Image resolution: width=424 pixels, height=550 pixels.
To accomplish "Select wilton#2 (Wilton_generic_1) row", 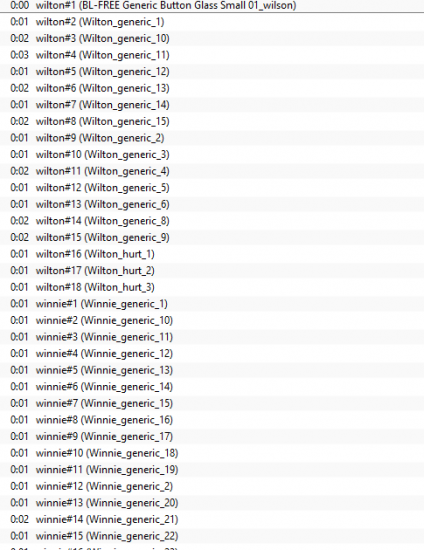I will pyautogui.click(x=212, y=22).
